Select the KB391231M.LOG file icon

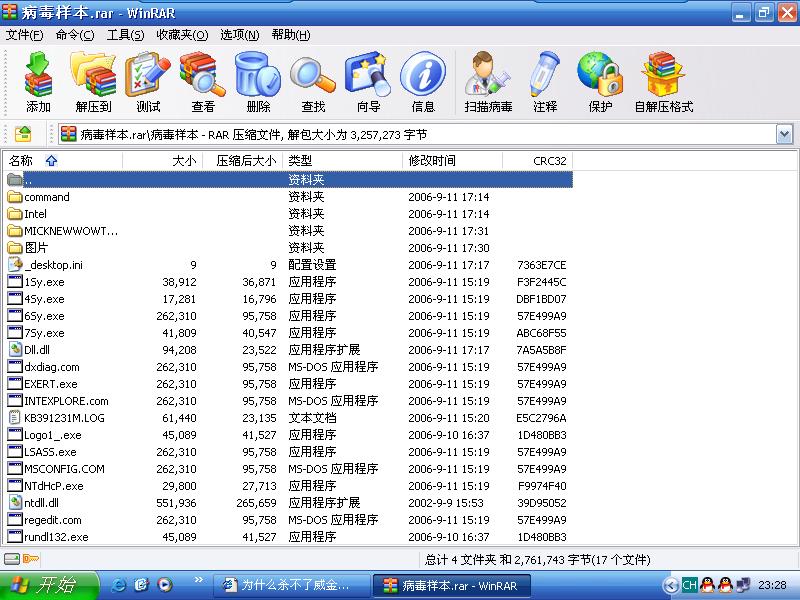click(15, 418)
